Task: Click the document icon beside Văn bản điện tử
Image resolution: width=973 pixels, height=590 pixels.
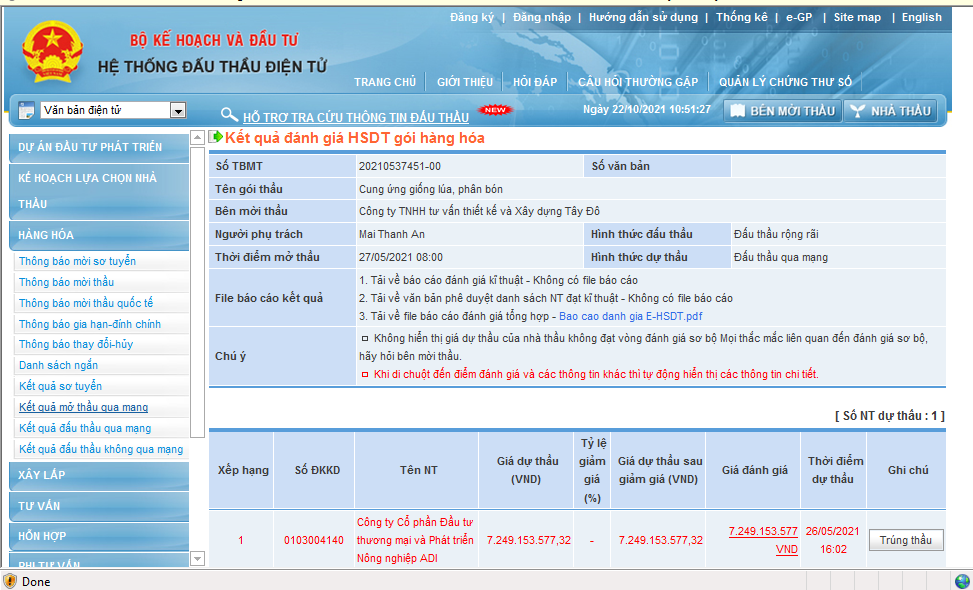Action: click(x=24, y=110)
